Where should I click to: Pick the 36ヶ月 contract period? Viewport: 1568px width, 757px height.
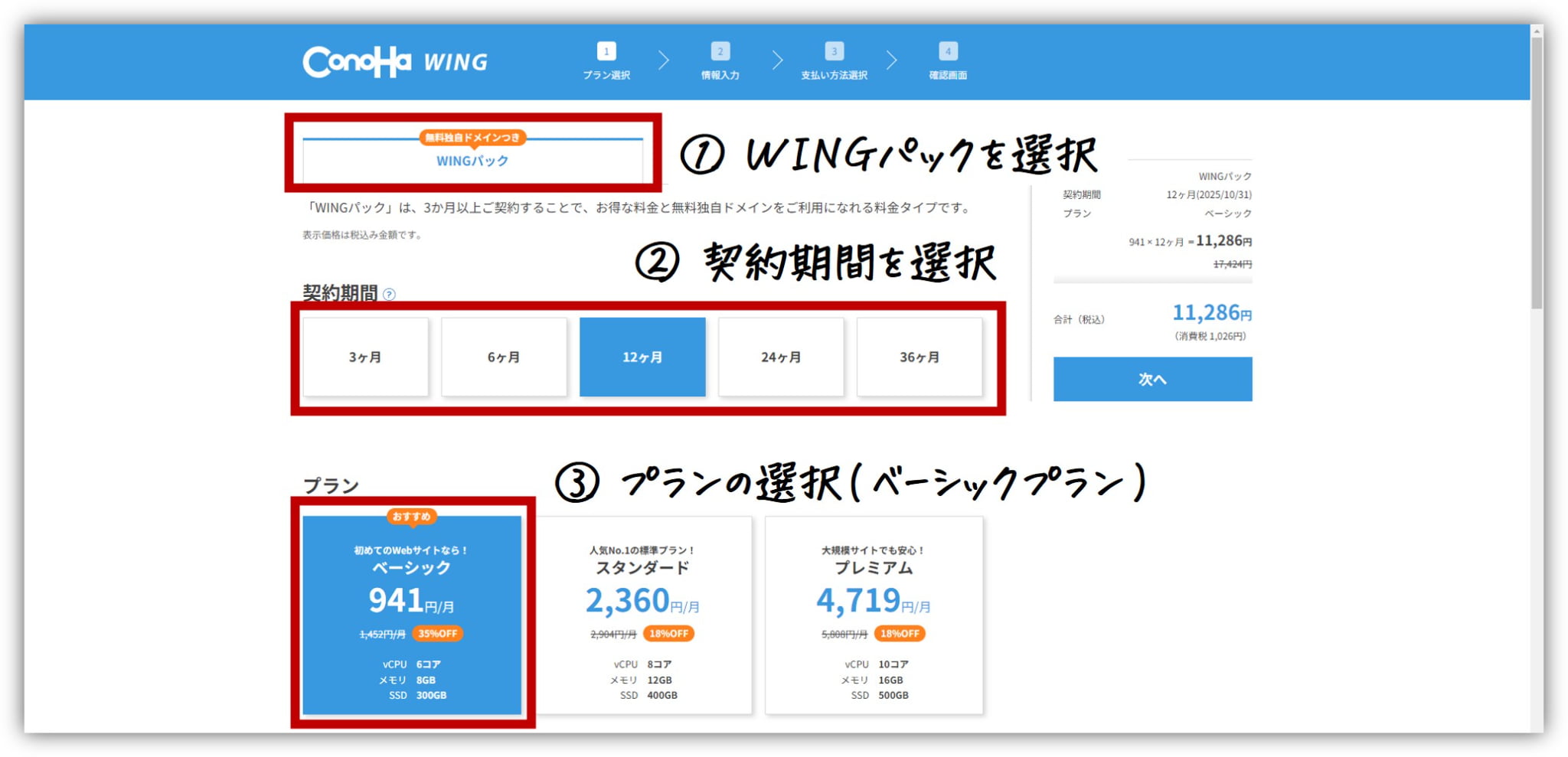920,357
